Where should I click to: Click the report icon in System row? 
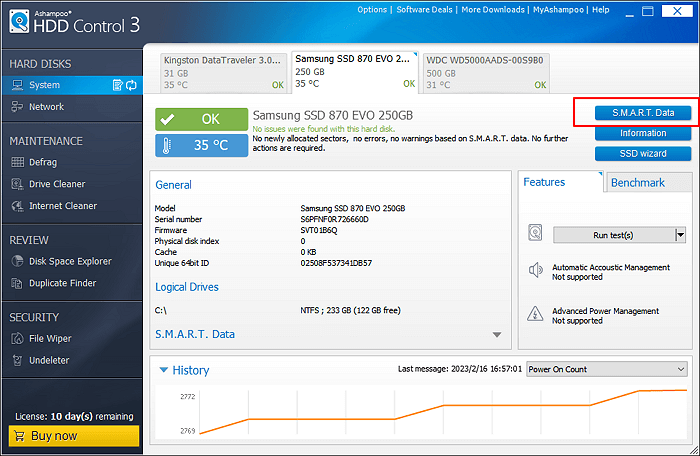pos(117,86)
